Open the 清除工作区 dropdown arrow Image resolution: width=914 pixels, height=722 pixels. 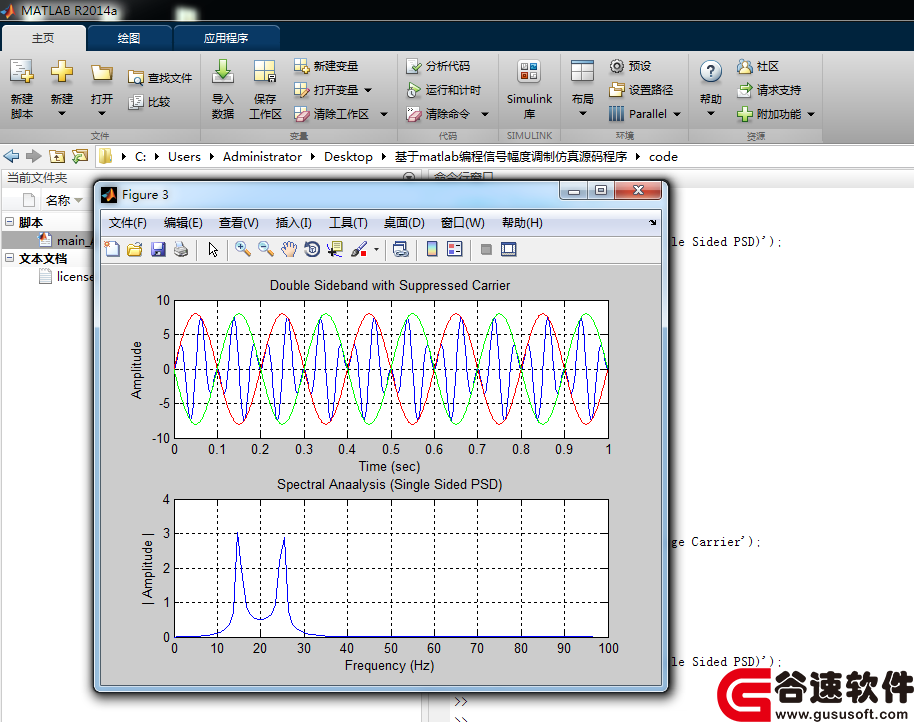point(384,114)
